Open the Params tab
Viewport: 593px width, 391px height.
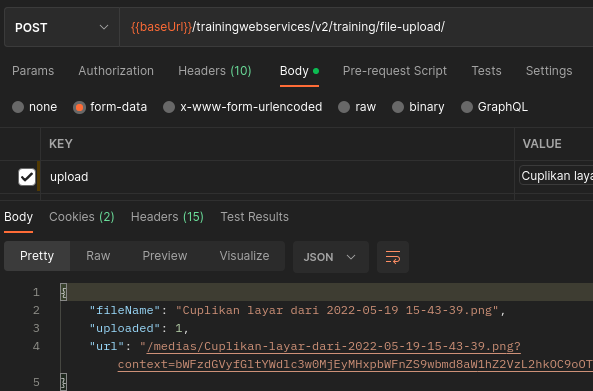click(33, 71)
